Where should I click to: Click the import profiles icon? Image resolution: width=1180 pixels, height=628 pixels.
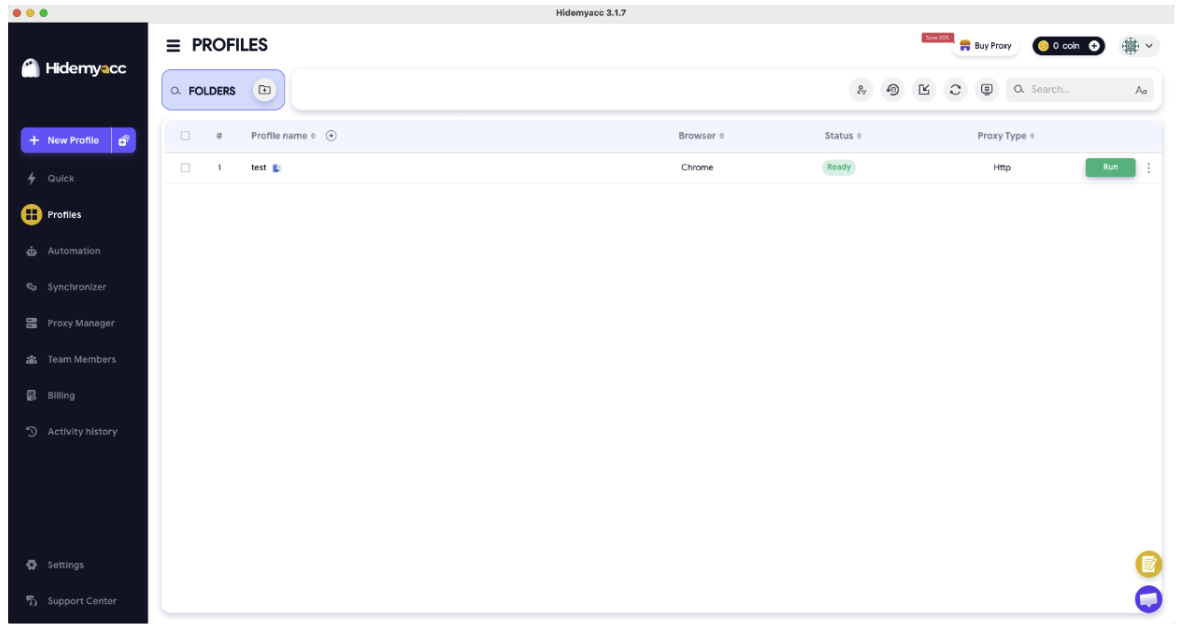[924, 90]
